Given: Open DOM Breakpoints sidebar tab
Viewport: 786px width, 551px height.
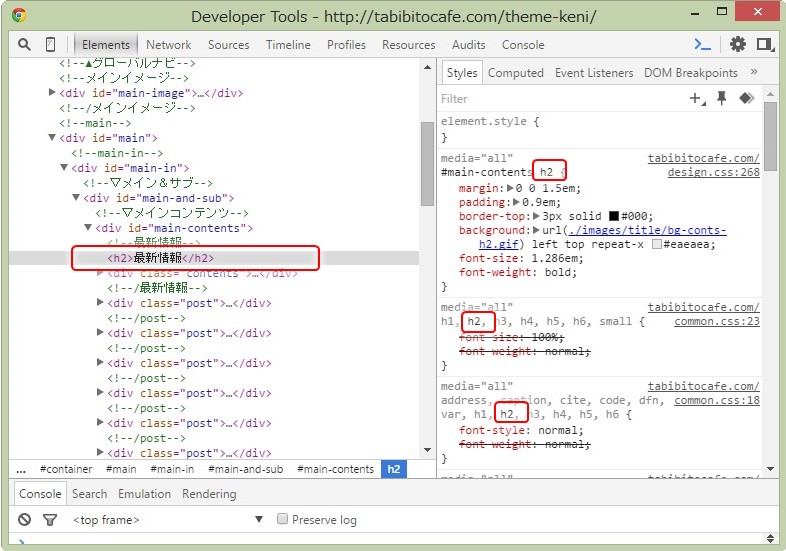Looking at the screenshot, I should (x=691, y=73).
